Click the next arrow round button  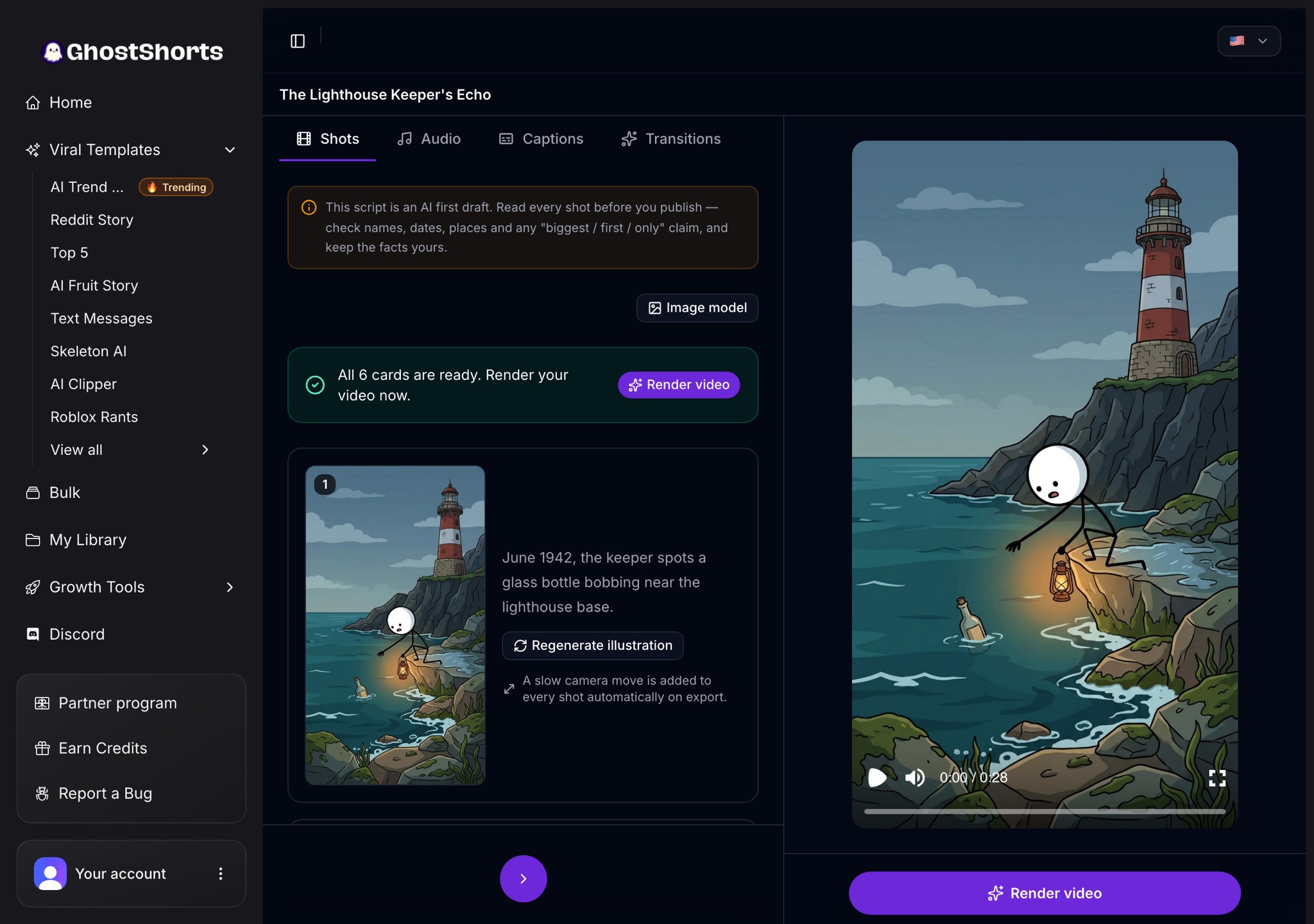click(x=524, y=879)
